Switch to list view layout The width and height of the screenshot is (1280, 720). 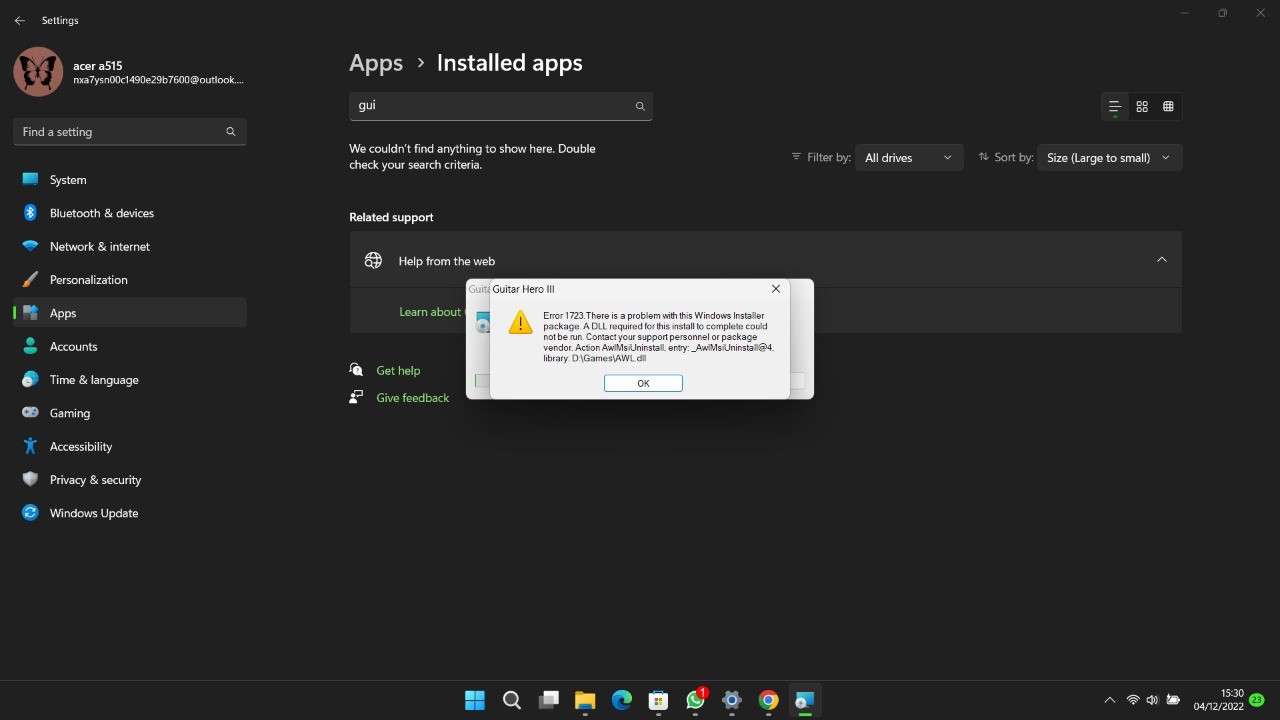tap(1114, 107)
